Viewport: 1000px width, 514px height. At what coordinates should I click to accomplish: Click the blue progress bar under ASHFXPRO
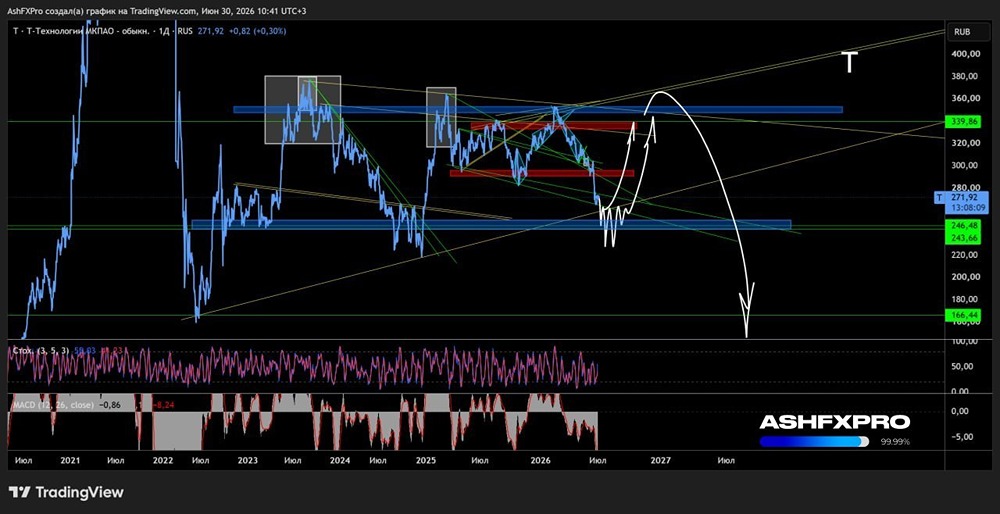pos(814,441)
